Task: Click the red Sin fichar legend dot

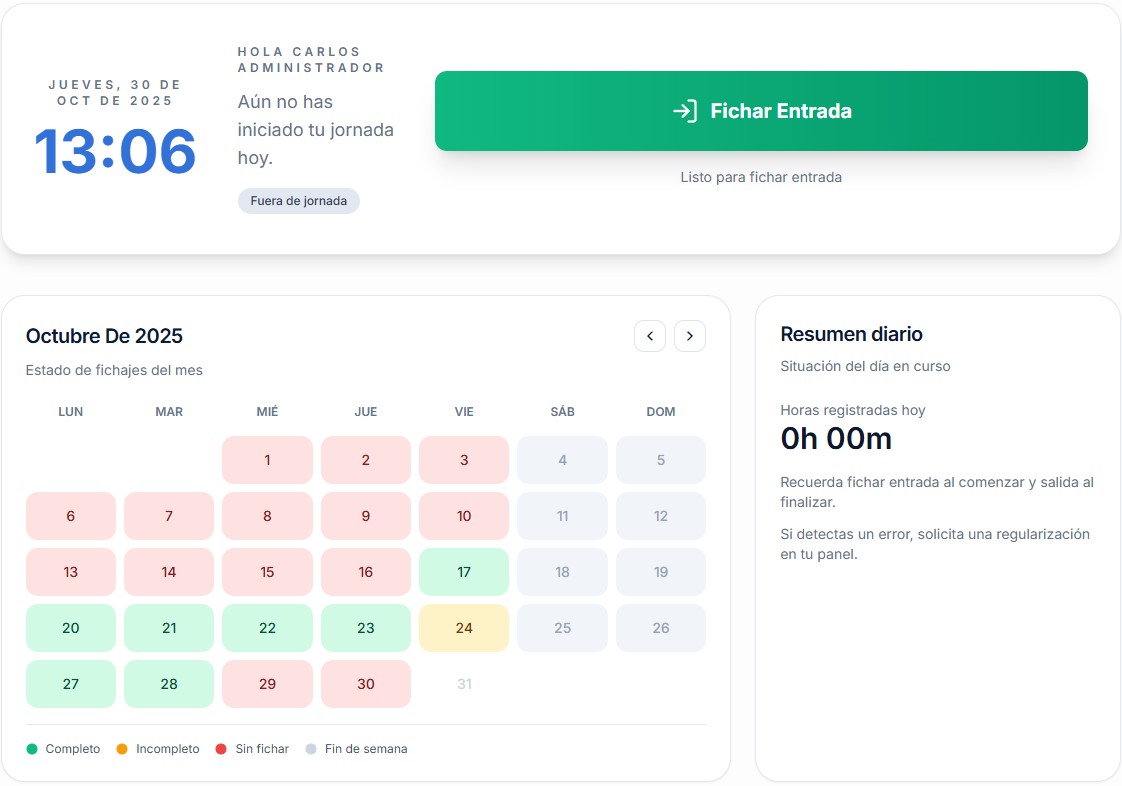Action: point(220,748)
